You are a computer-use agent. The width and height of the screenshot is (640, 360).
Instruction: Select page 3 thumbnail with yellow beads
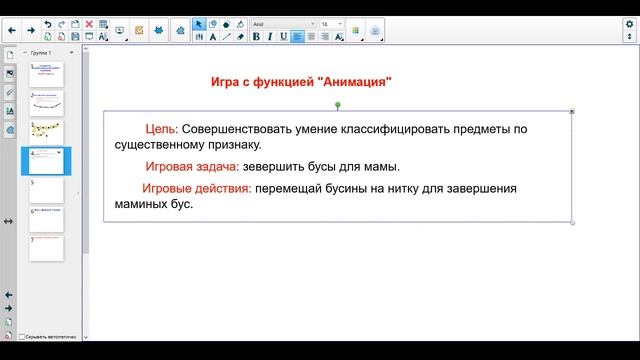(x=47, y=132)
